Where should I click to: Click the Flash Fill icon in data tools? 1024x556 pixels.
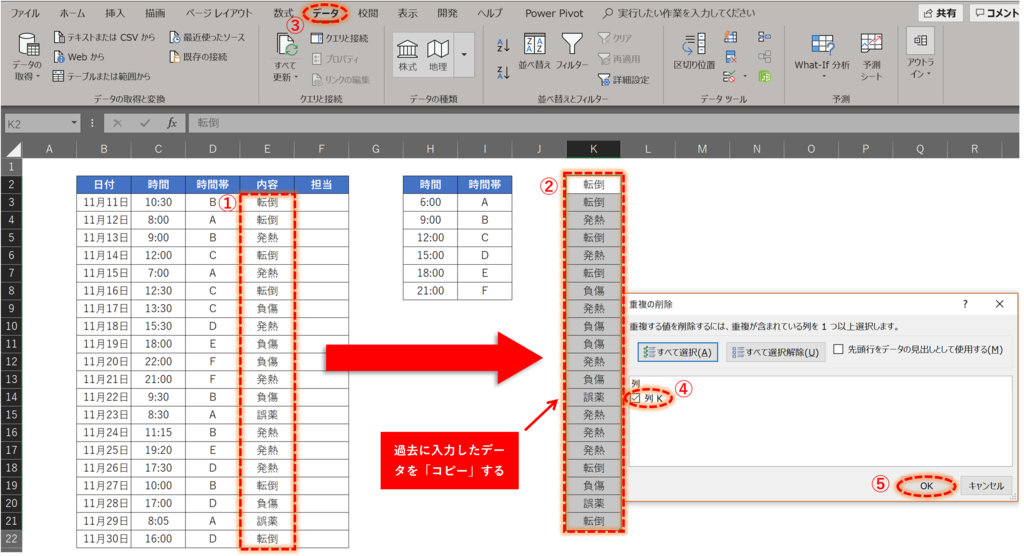point(731,38)
